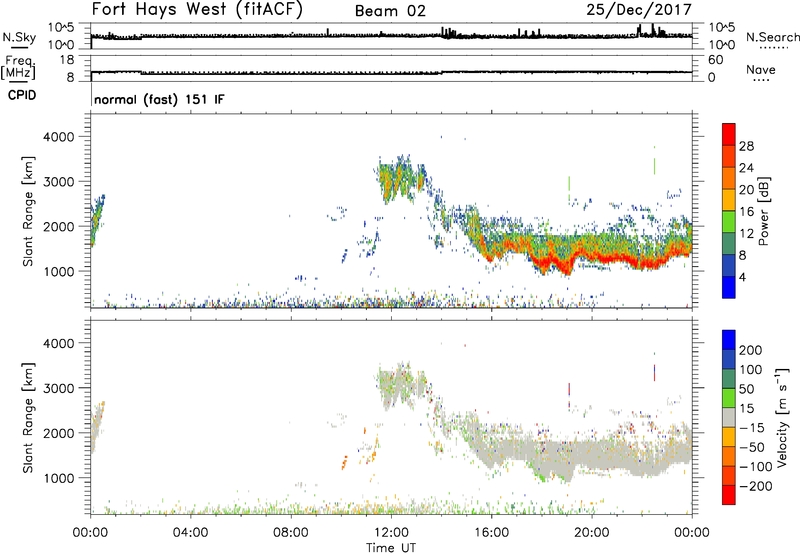
Task: Click the "15" label on the velocity colorbar
Action: 746,409
